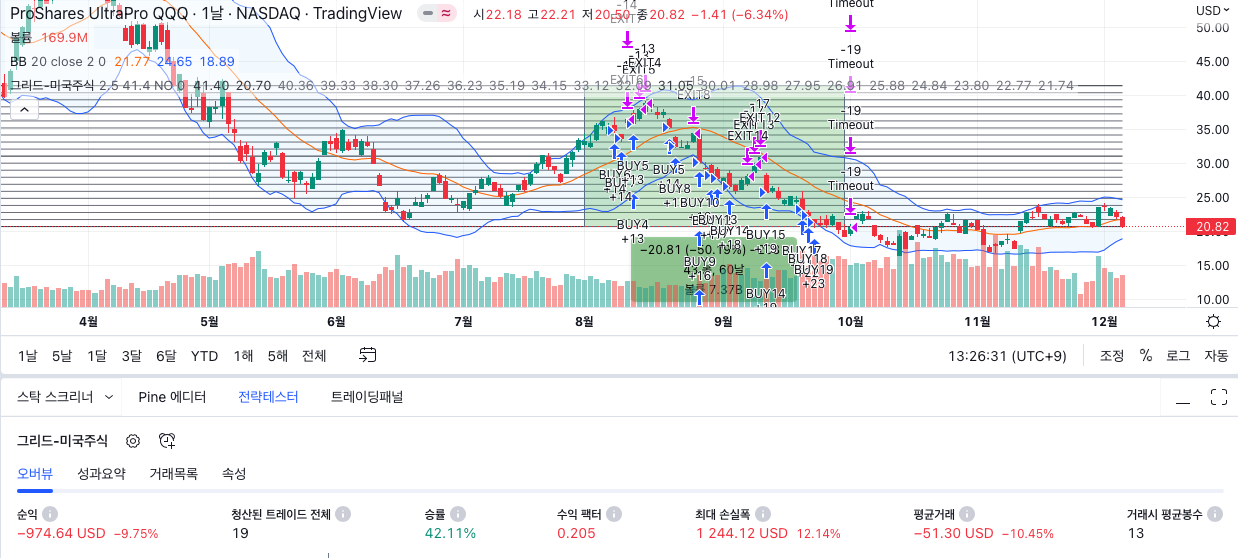
Task: Click the average trade value −51.30 USD
Action: [953, 533]
